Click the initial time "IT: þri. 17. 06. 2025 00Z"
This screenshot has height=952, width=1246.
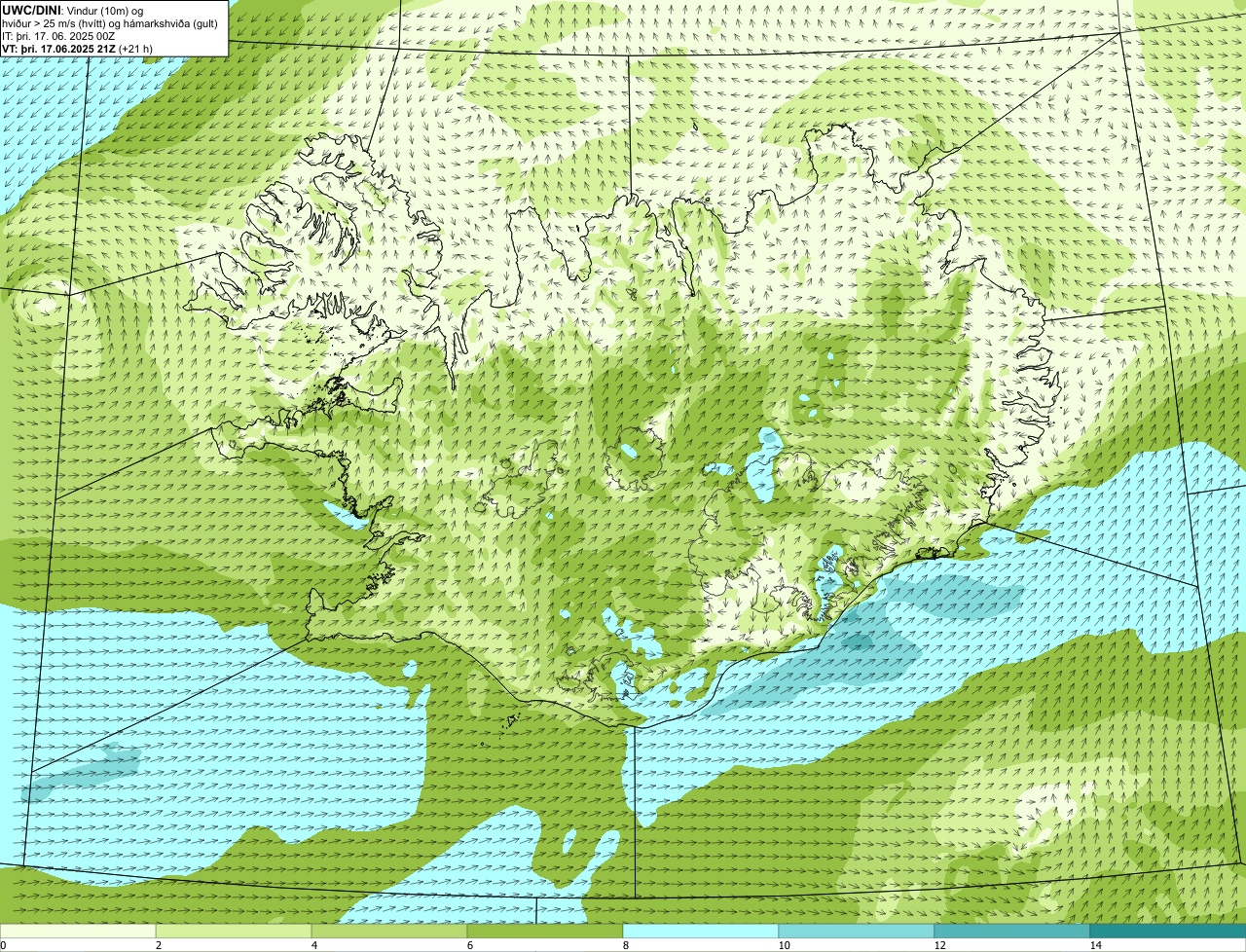[x=58, y=35]
